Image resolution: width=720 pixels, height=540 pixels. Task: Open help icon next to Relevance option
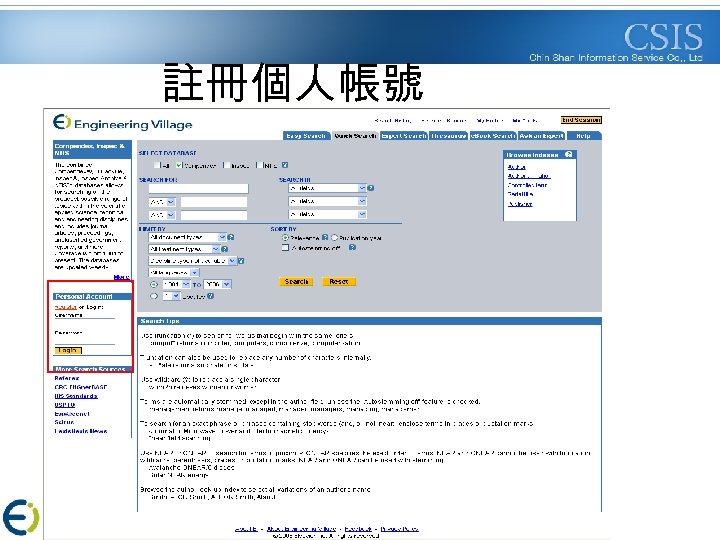coord(325,237)
